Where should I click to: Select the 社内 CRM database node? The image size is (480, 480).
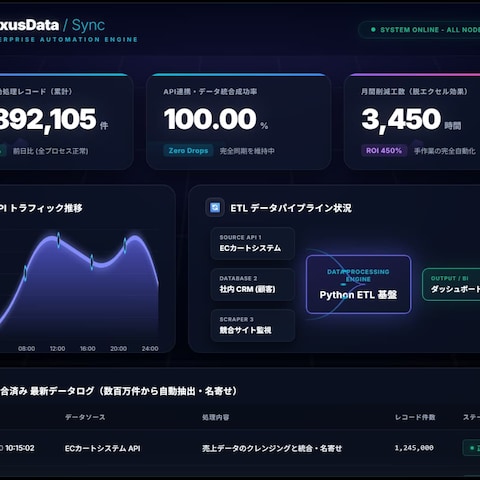(x=253, y=285)
